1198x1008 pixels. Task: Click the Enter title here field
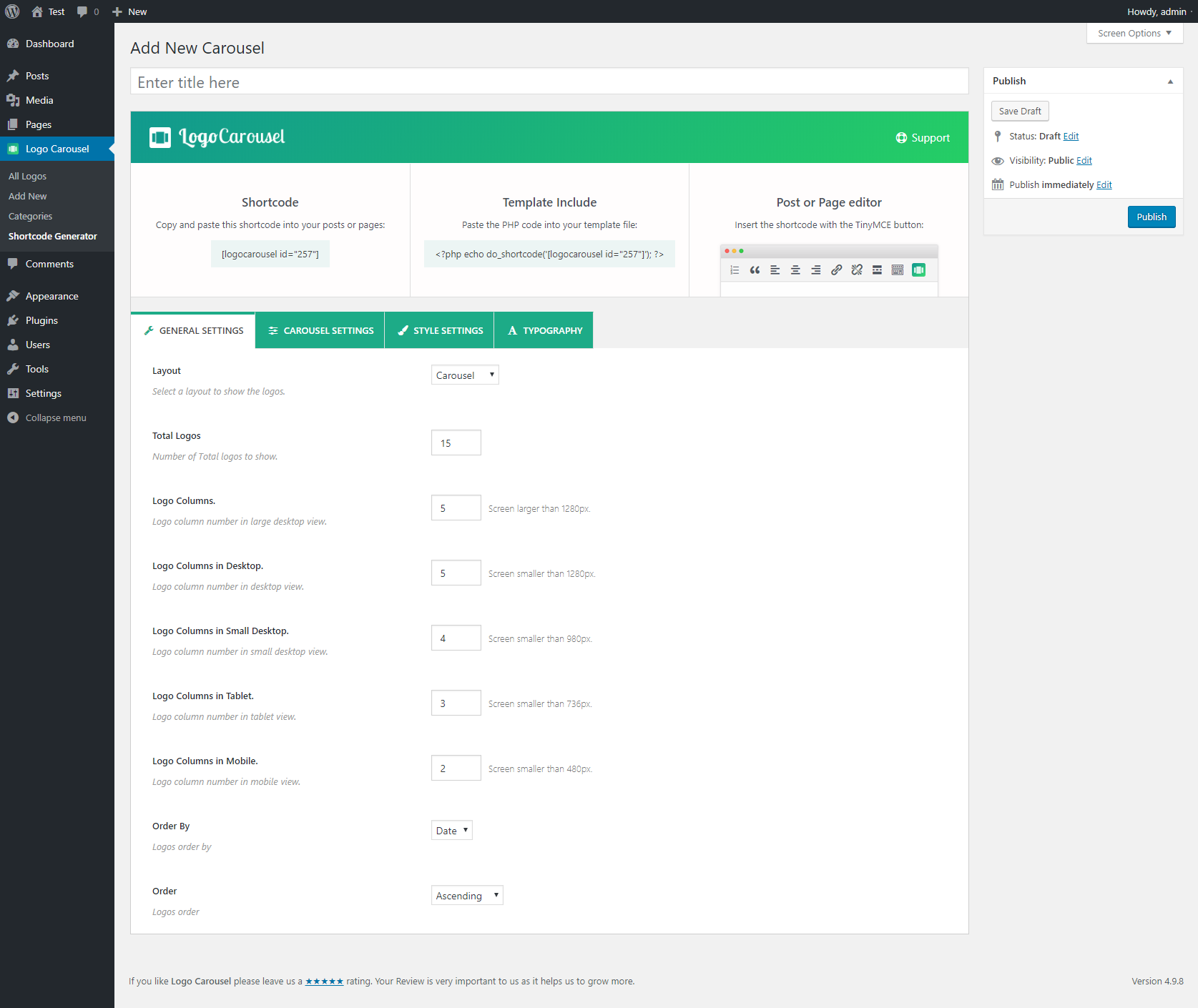click(549, 82)
